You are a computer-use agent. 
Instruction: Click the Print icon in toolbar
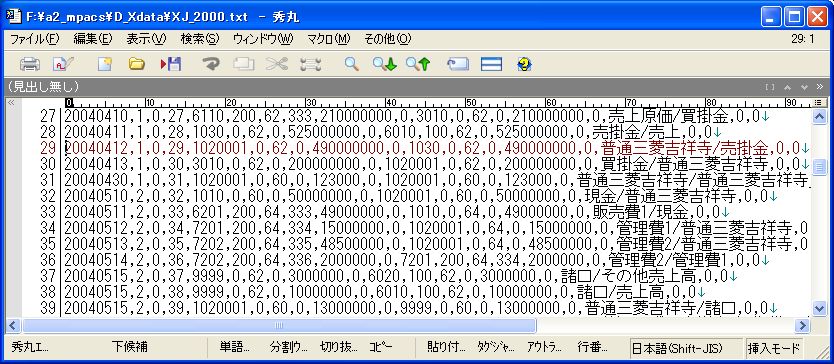pos(30,64)
